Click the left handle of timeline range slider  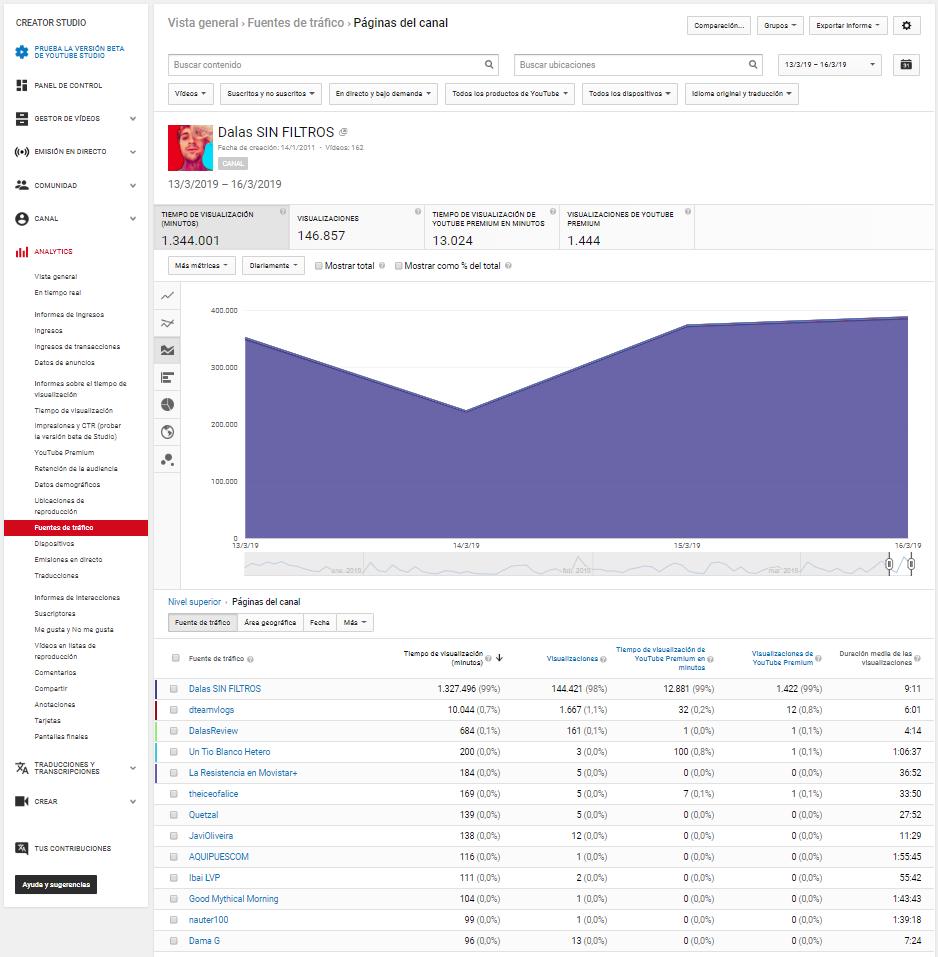tap(889, 564)
